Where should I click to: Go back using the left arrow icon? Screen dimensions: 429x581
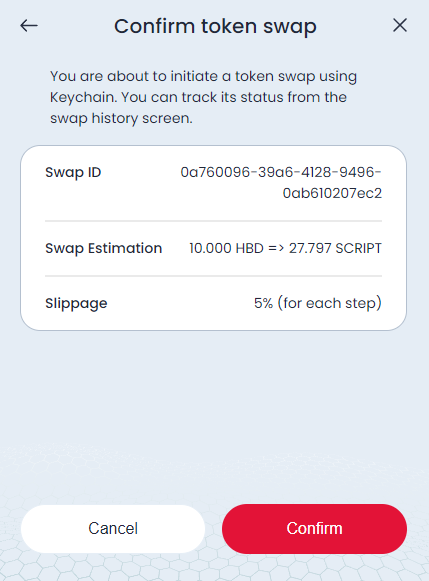click(x=29, y=26)
